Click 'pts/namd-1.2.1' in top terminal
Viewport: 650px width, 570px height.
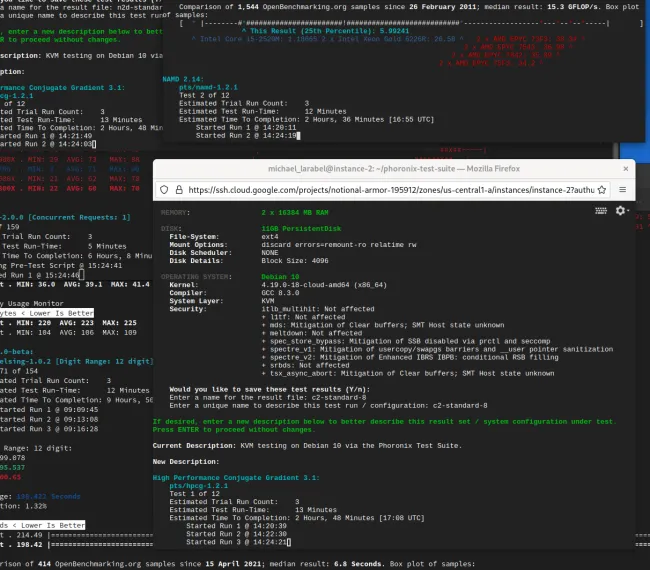point(208,87)
